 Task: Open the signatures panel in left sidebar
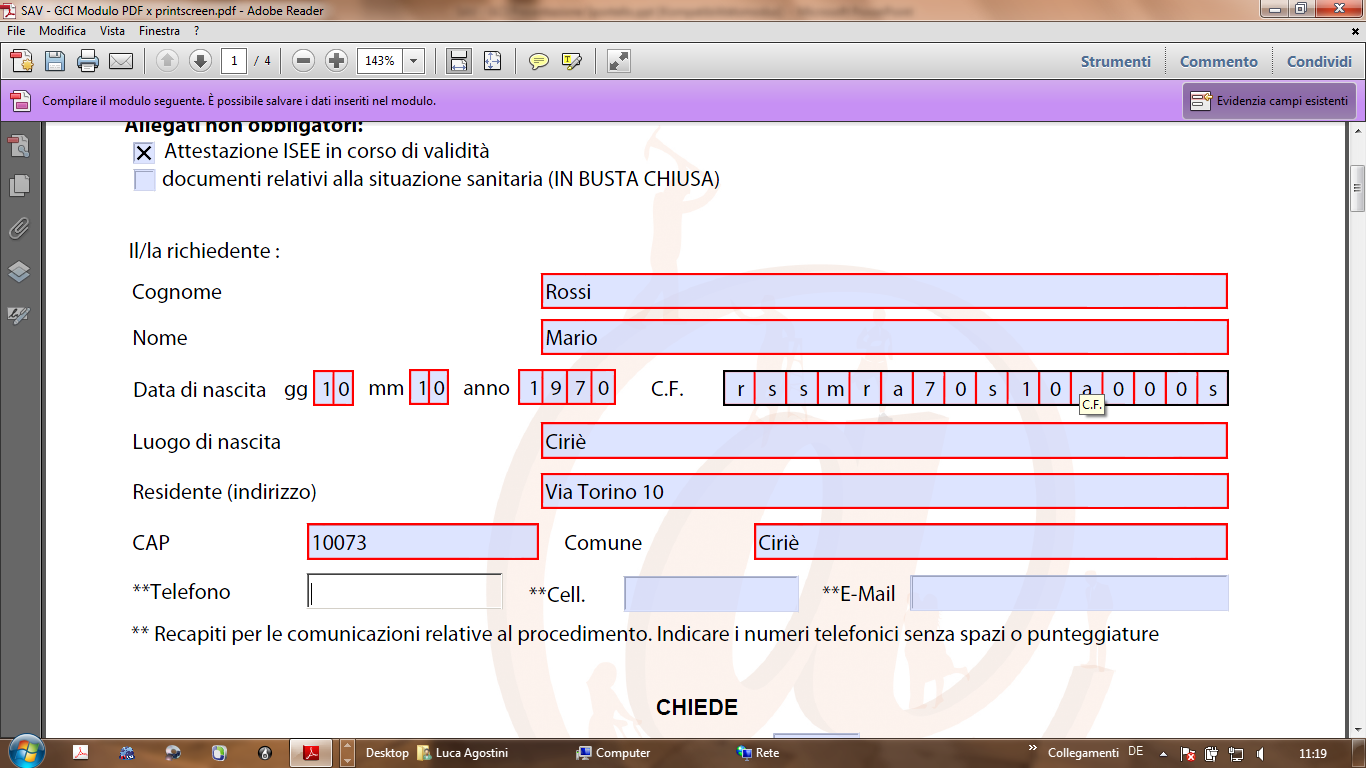tap(18, 146)
